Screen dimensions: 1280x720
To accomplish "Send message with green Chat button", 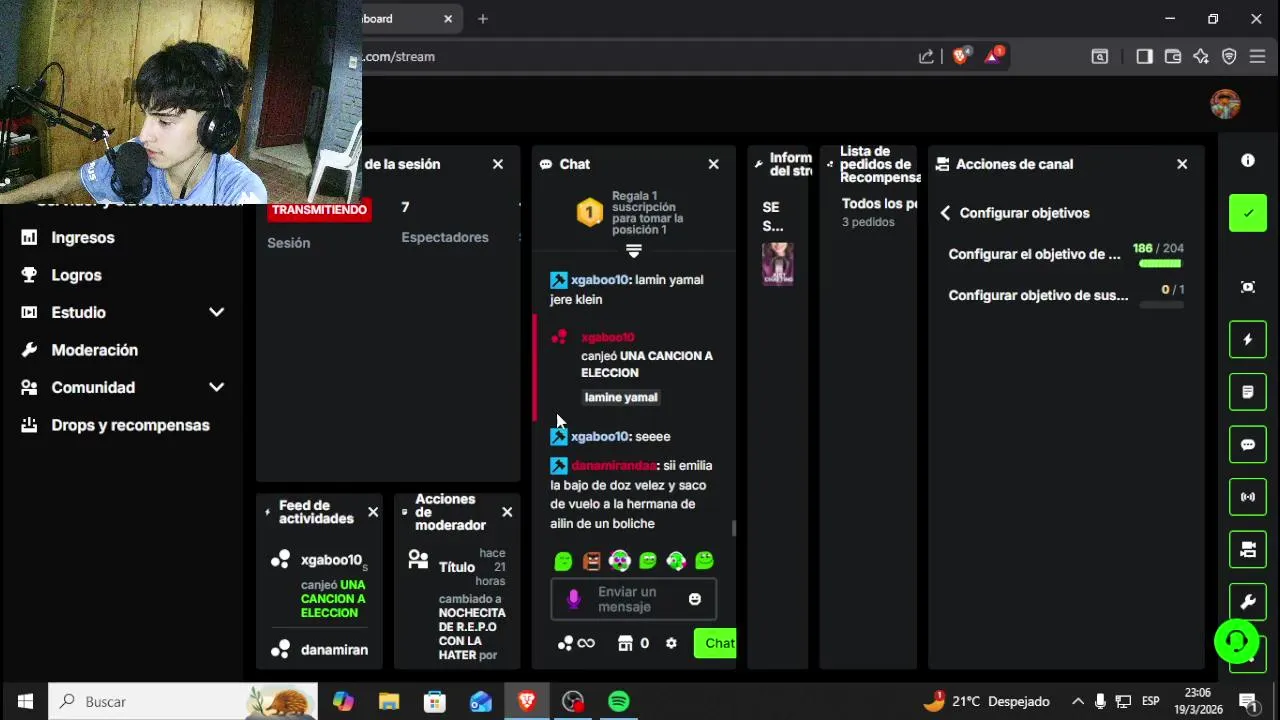I will point(716,643).
